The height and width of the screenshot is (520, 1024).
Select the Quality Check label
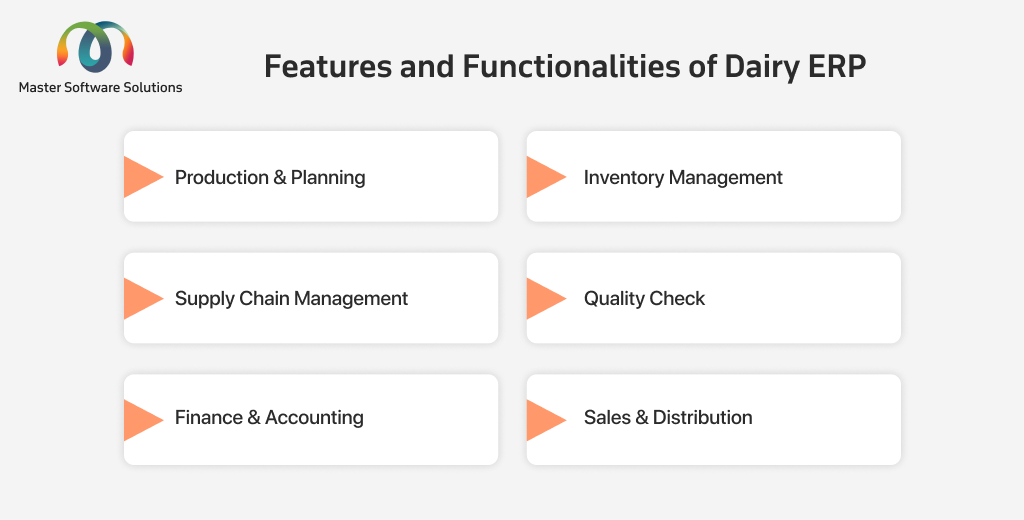pos(645,299)
